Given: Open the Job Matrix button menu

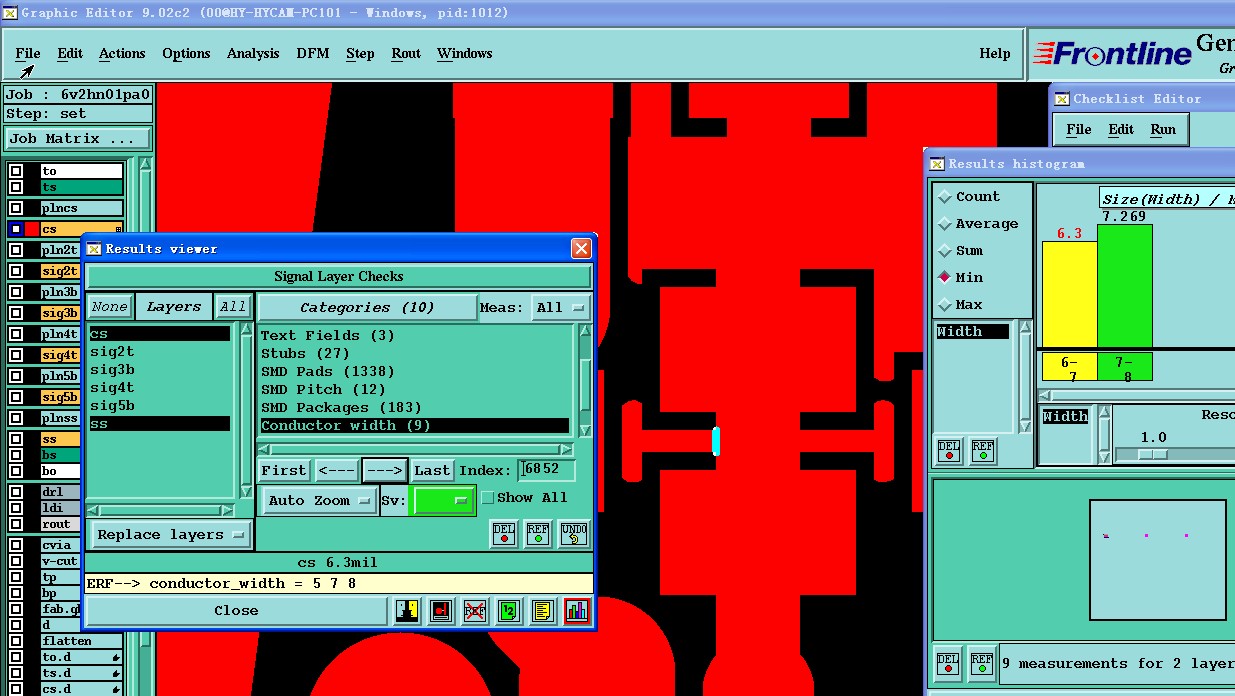Looking at the screenshot, I should tap(78, 138).
